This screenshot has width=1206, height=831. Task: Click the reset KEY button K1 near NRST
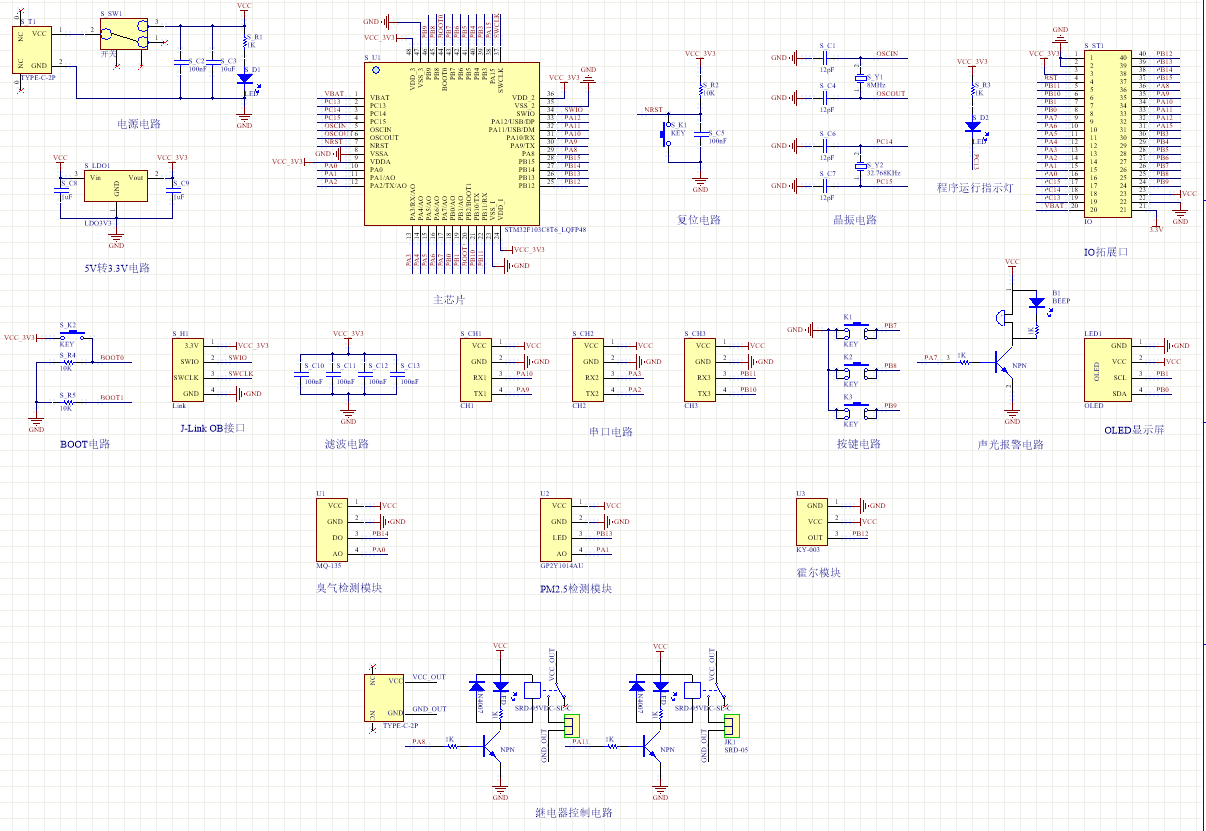pyautogui.click(x=665, y=134)
